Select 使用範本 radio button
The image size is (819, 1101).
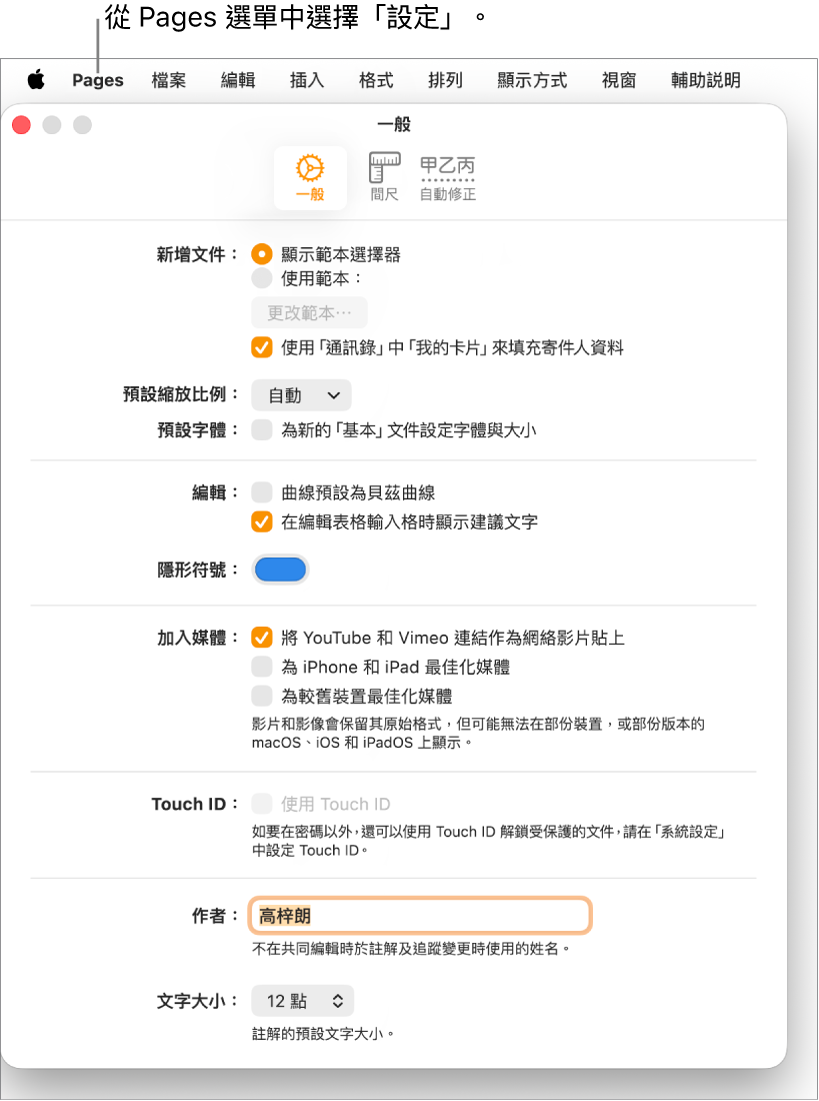tap(262, 278)
